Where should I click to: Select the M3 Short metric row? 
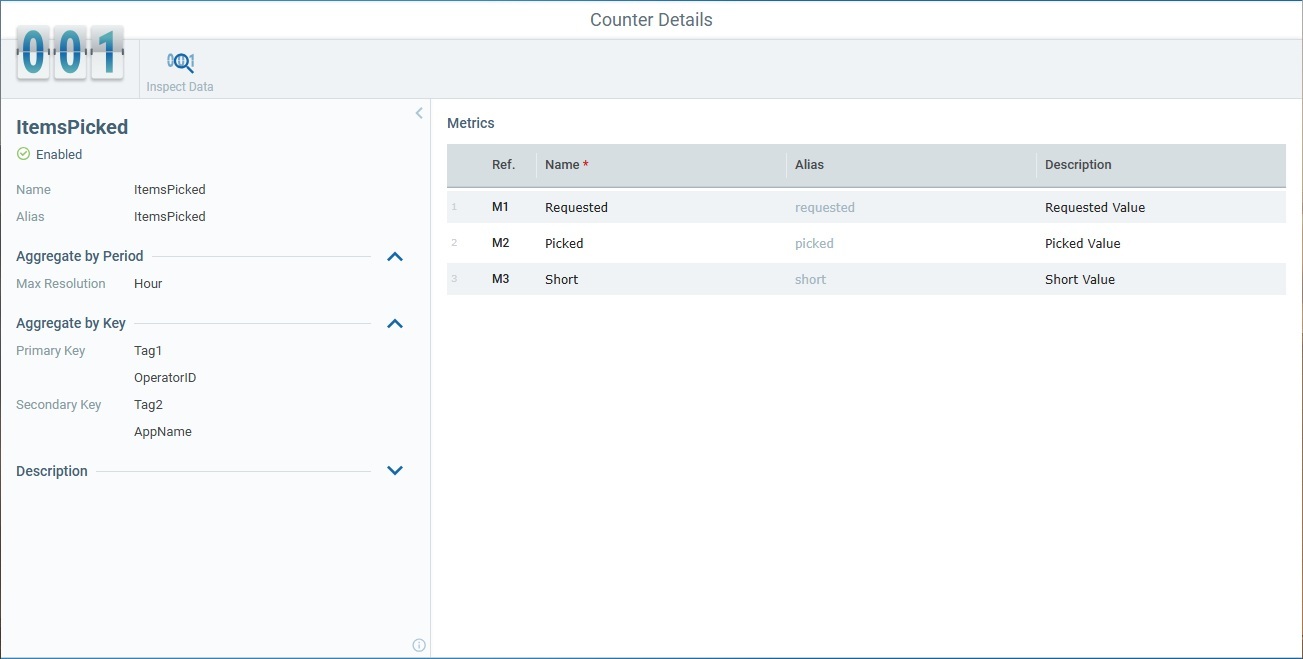(700, 279)
